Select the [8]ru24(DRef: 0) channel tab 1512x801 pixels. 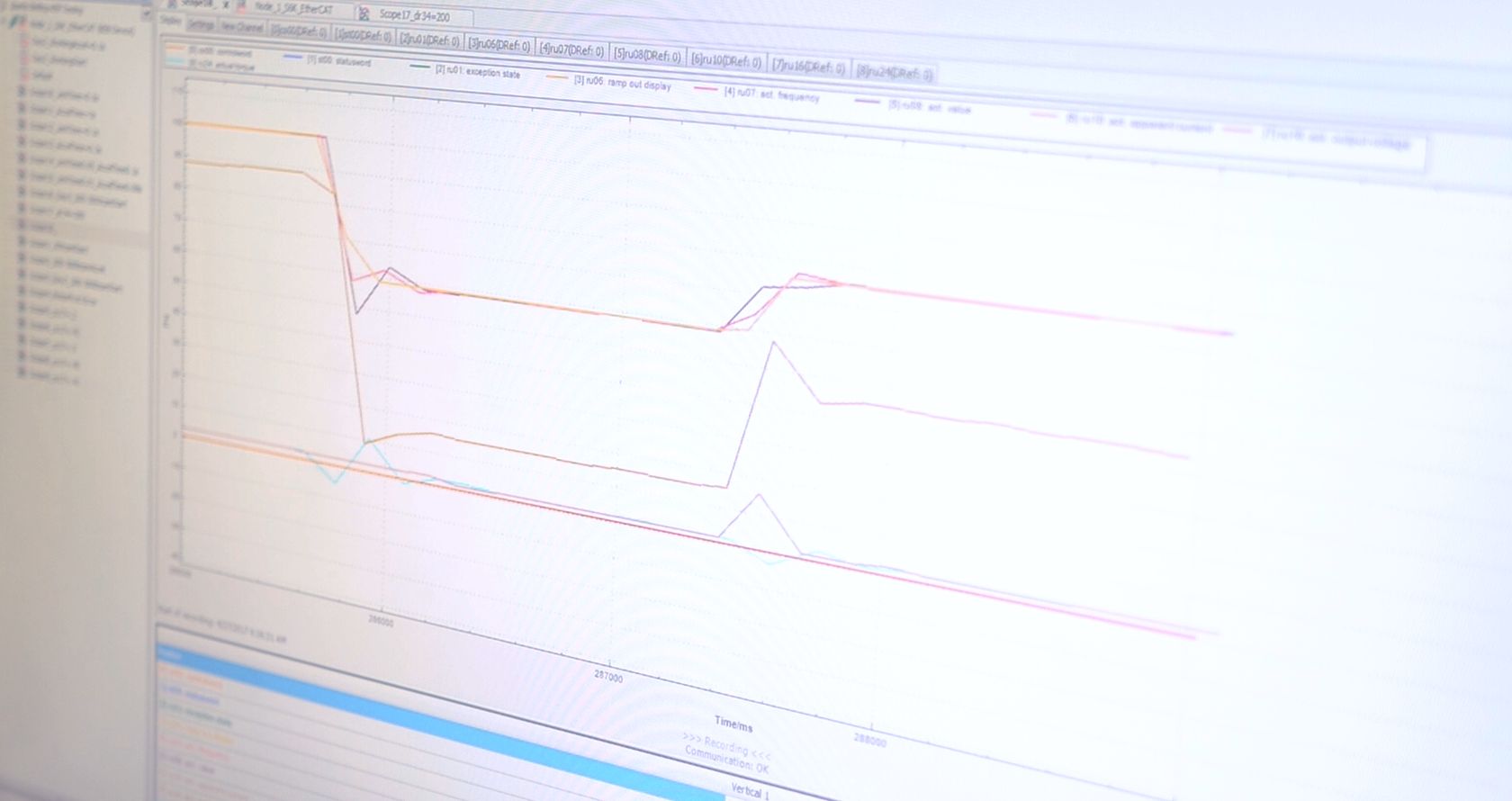coord(894,73)
